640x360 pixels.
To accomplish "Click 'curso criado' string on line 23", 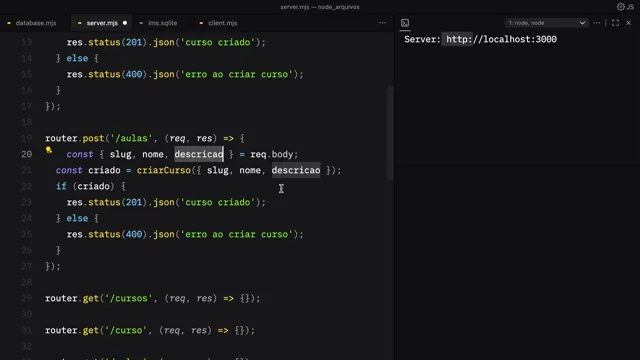I will [218, 202].
